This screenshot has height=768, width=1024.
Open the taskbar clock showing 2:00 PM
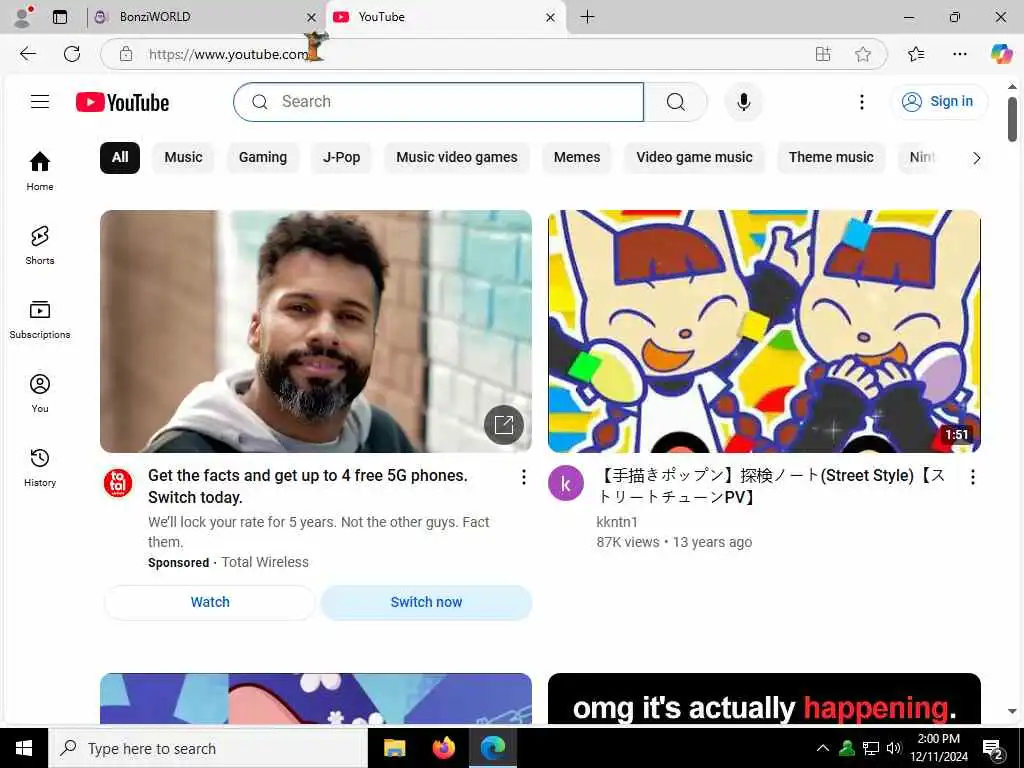pos(938,748)
